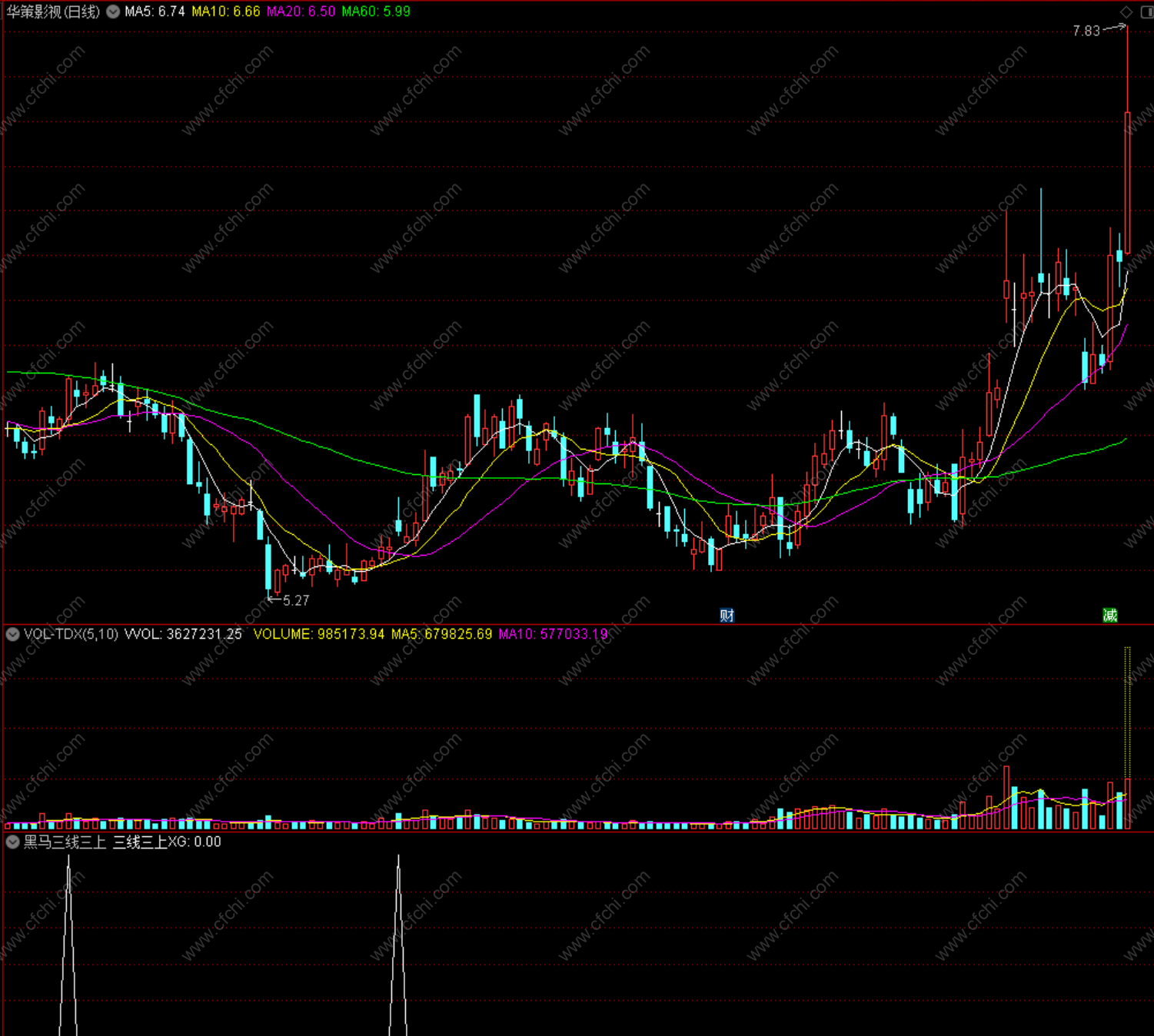Click the 7.83 high price label

point(1086,31)
